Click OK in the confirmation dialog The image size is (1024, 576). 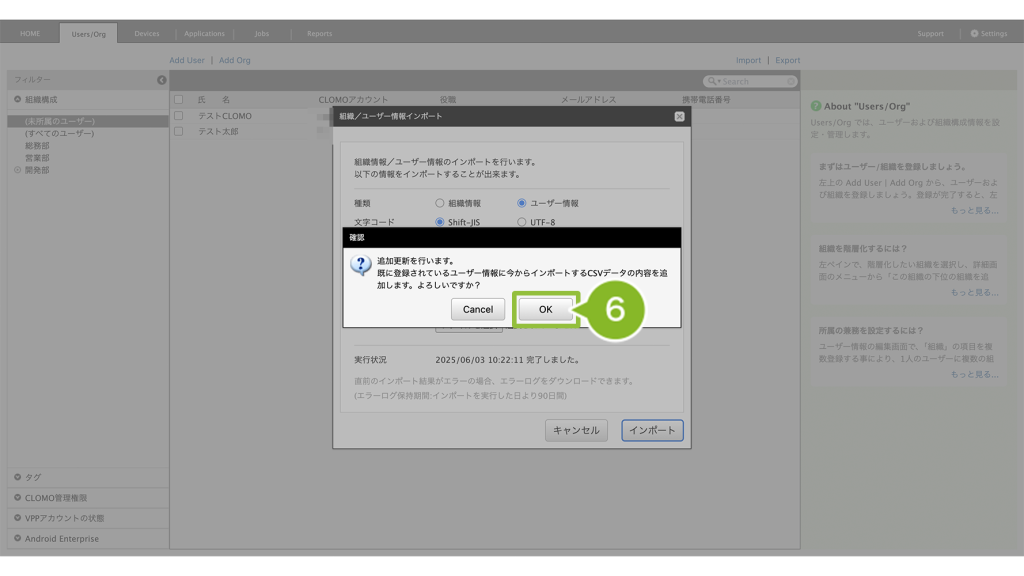(x=545, y=309)
